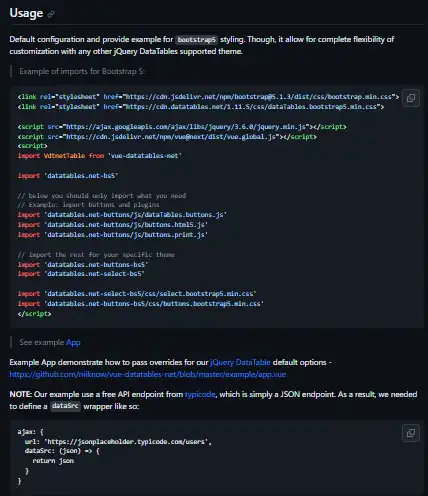Open the example App link
The height and width of the screenshot is (496, 428).
pyautogui.click(x=73, y=342)
